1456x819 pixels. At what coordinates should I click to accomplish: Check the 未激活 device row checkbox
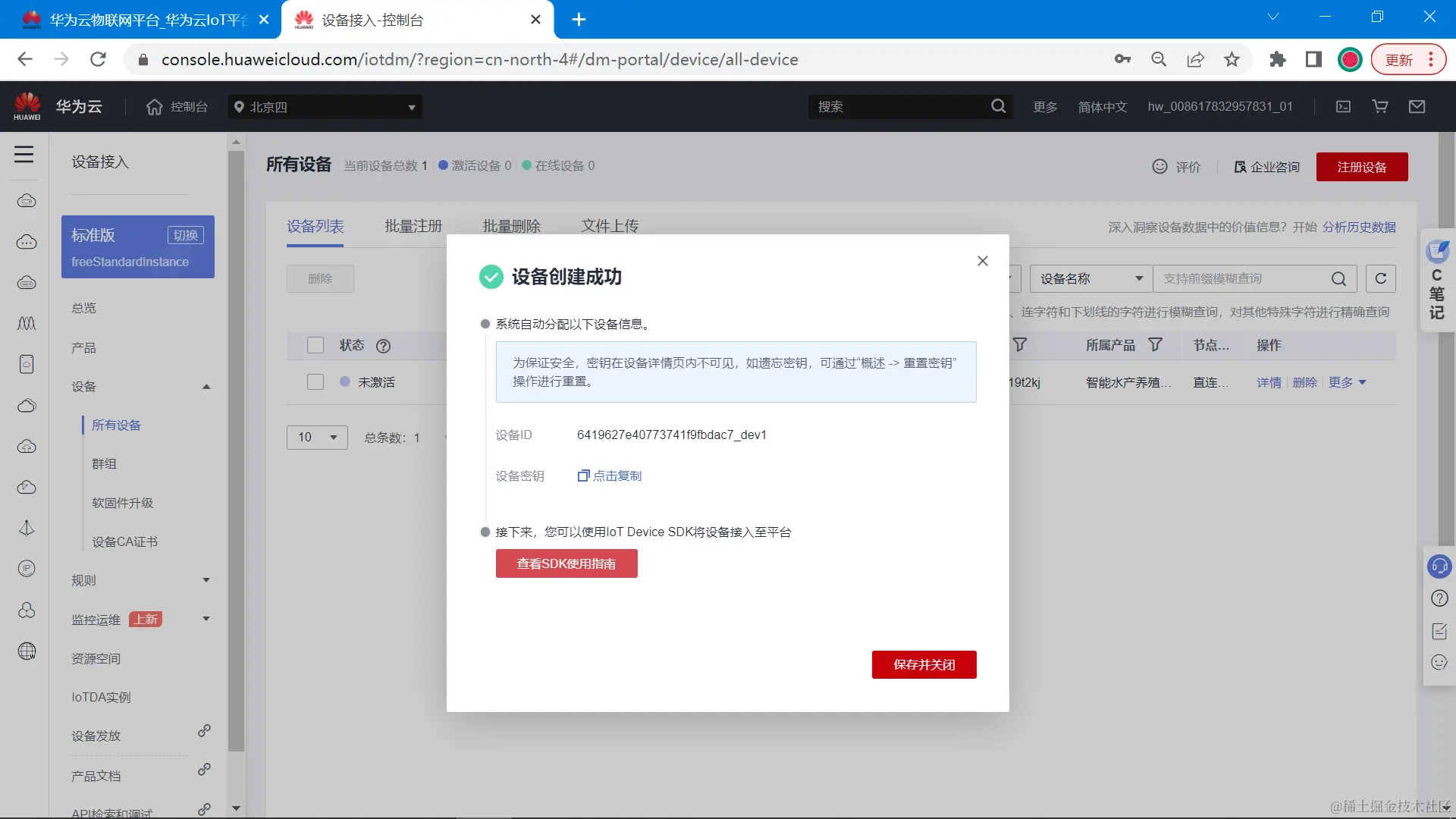click(x=315, y=382)
